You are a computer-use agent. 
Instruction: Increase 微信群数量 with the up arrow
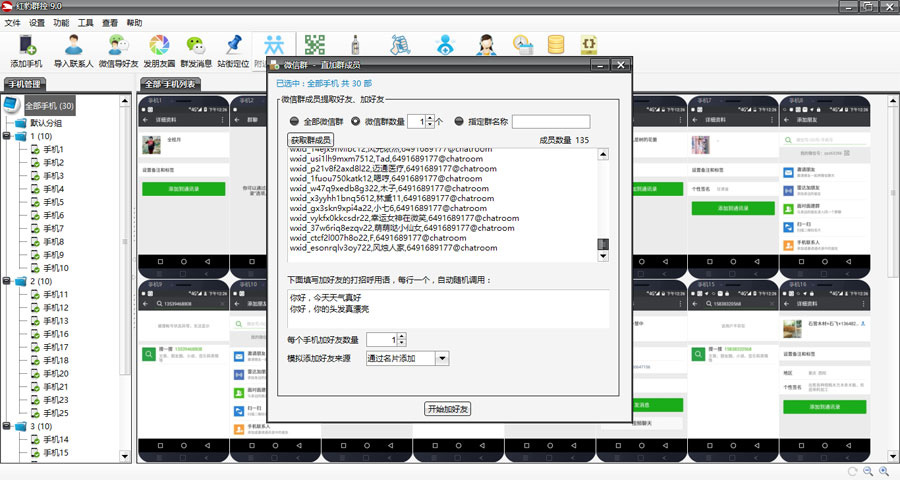coord(430,118)
